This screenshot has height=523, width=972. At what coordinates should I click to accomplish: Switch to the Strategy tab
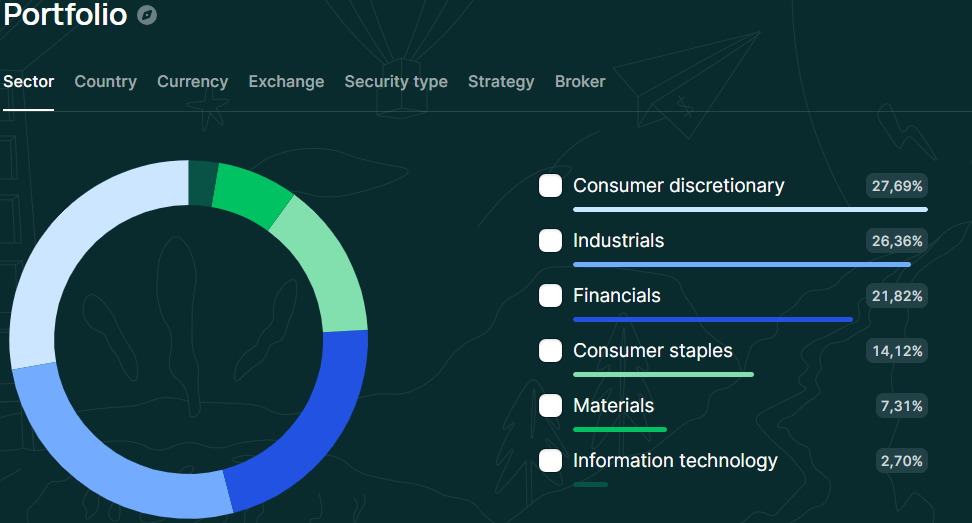click(501, 82)
